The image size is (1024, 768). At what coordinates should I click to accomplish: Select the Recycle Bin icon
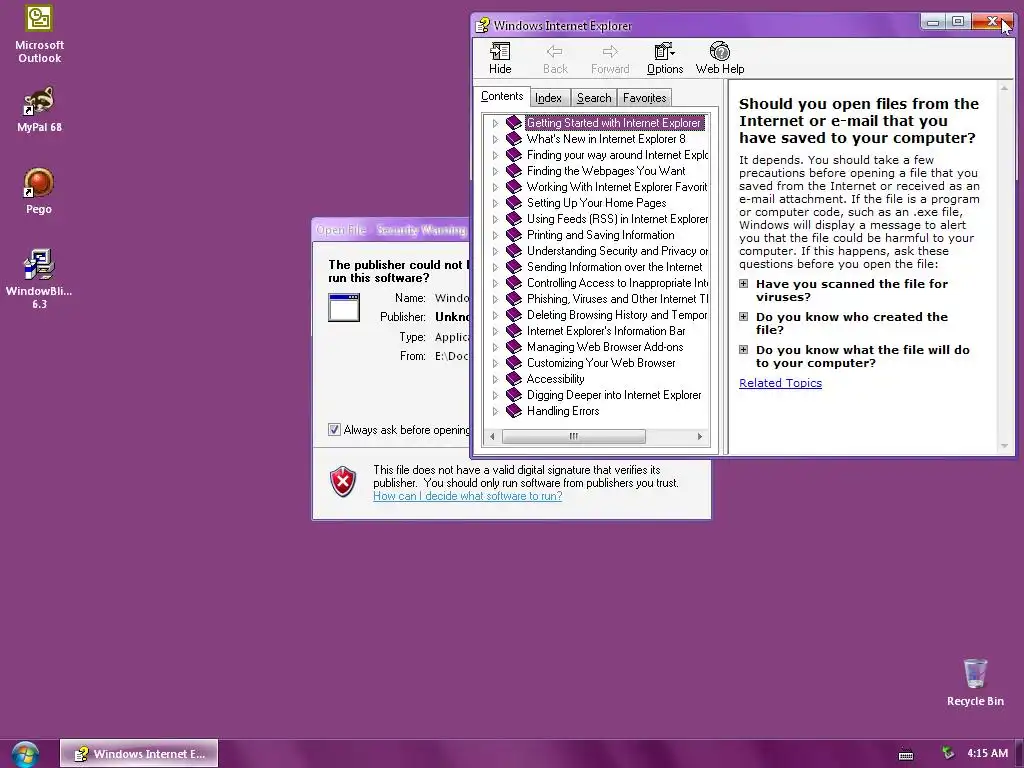[x=975, y=682]
